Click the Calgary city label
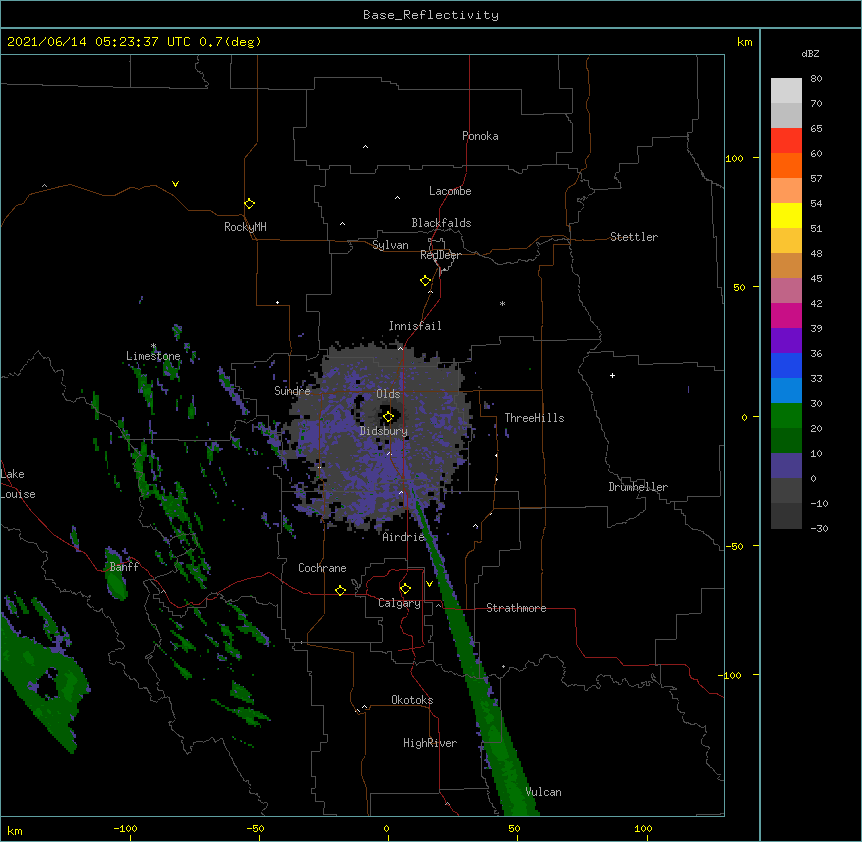The image size is (862, 842). (x=399, y=603)
